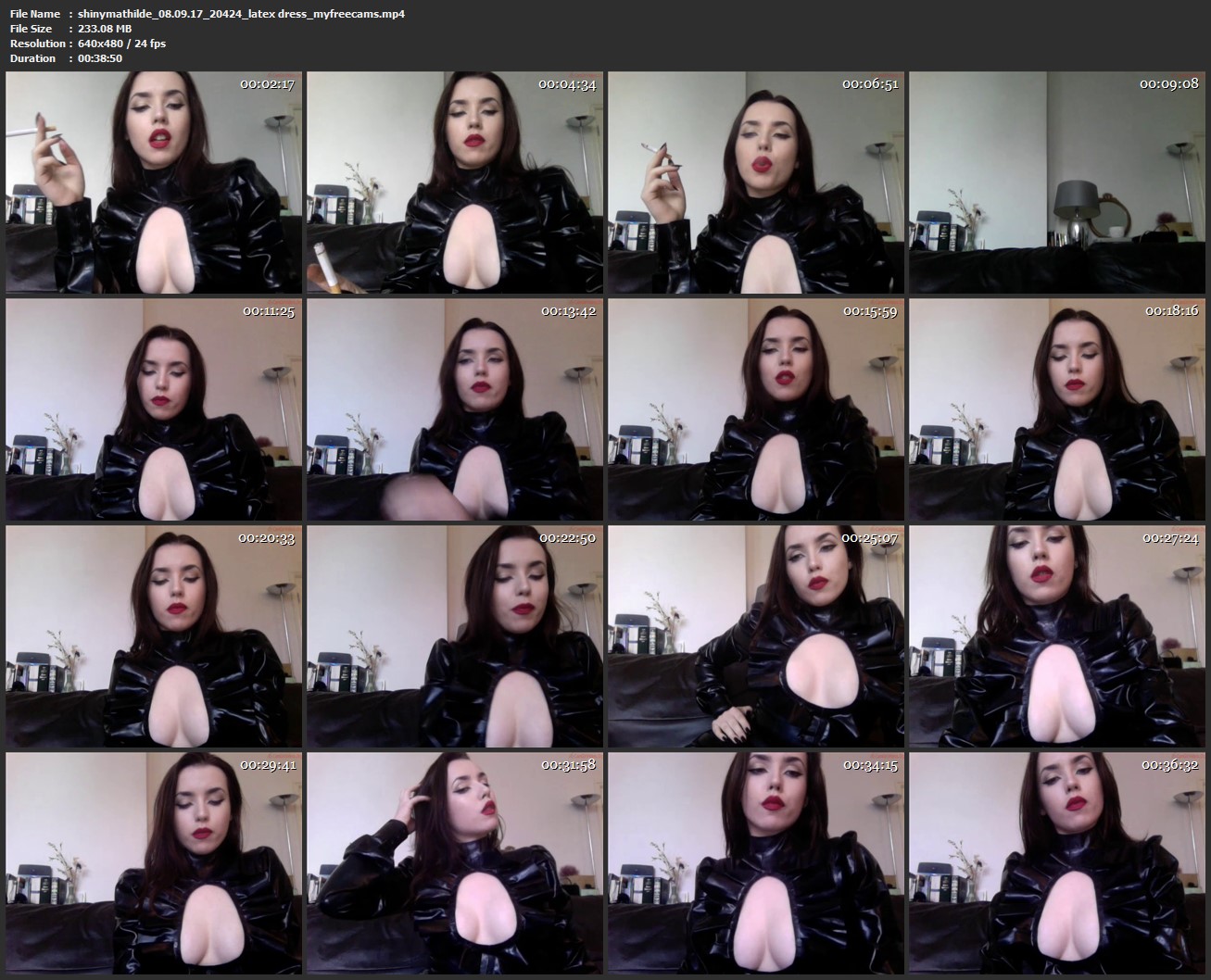Select the thumbnail stamped 00:34:15
This screenshot has width=1211, height=980.
pos(756,863)
